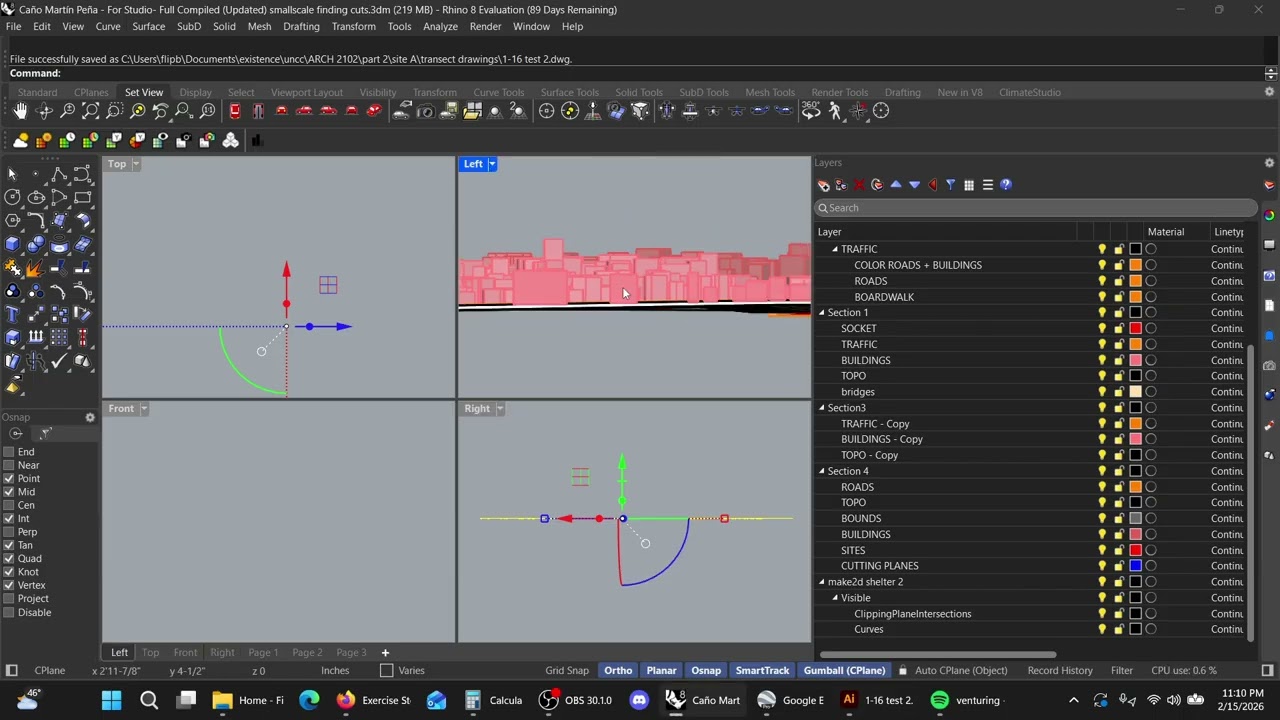Open the Left viewport title dropdown arrow

pos(492,164)
